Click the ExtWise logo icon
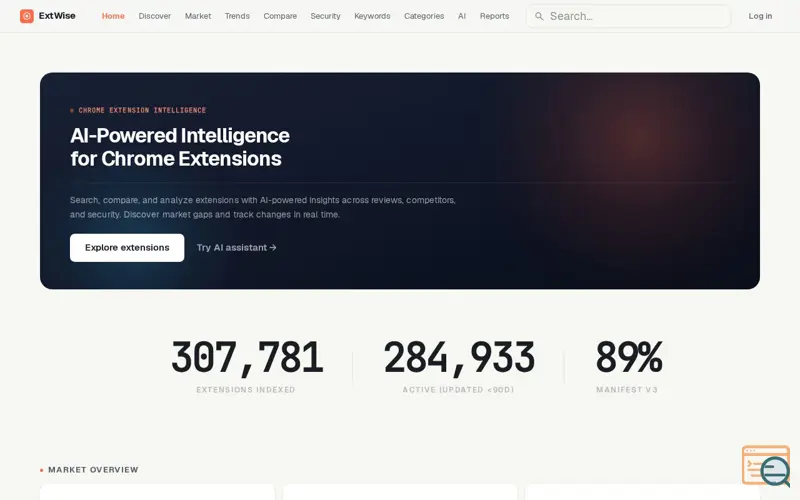The width and height of the screenshot is (800, 500). pos(27,16)
